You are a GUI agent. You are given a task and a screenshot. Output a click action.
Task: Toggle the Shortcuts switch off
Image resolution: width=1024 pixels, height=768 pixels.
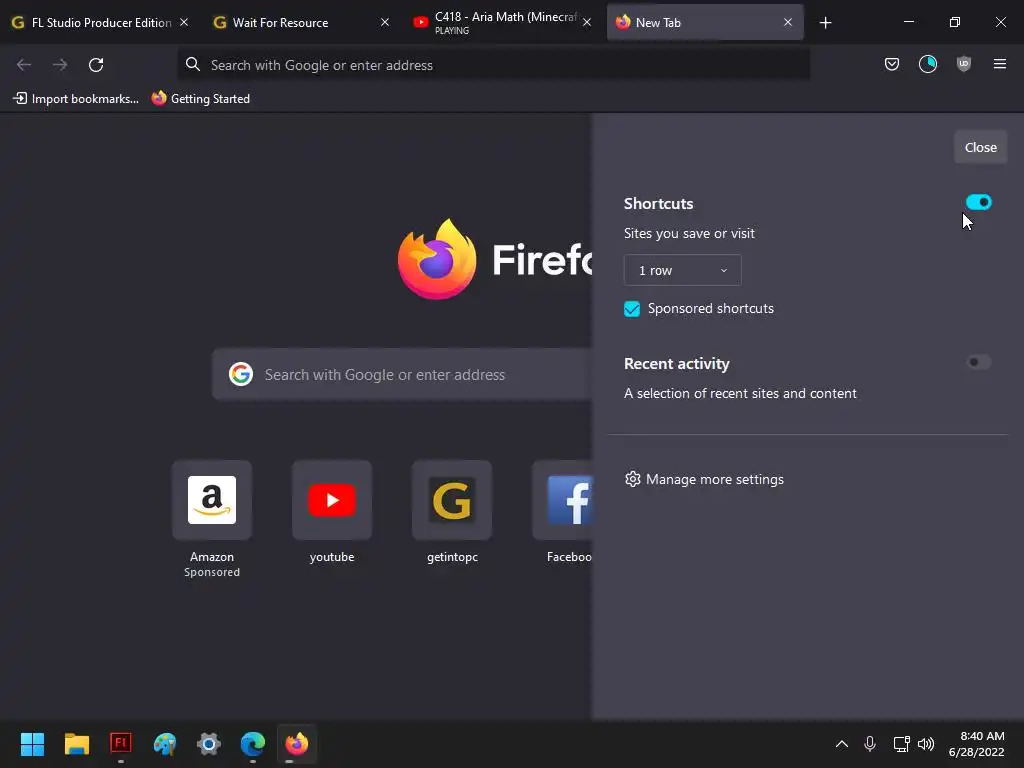point(978,202)
